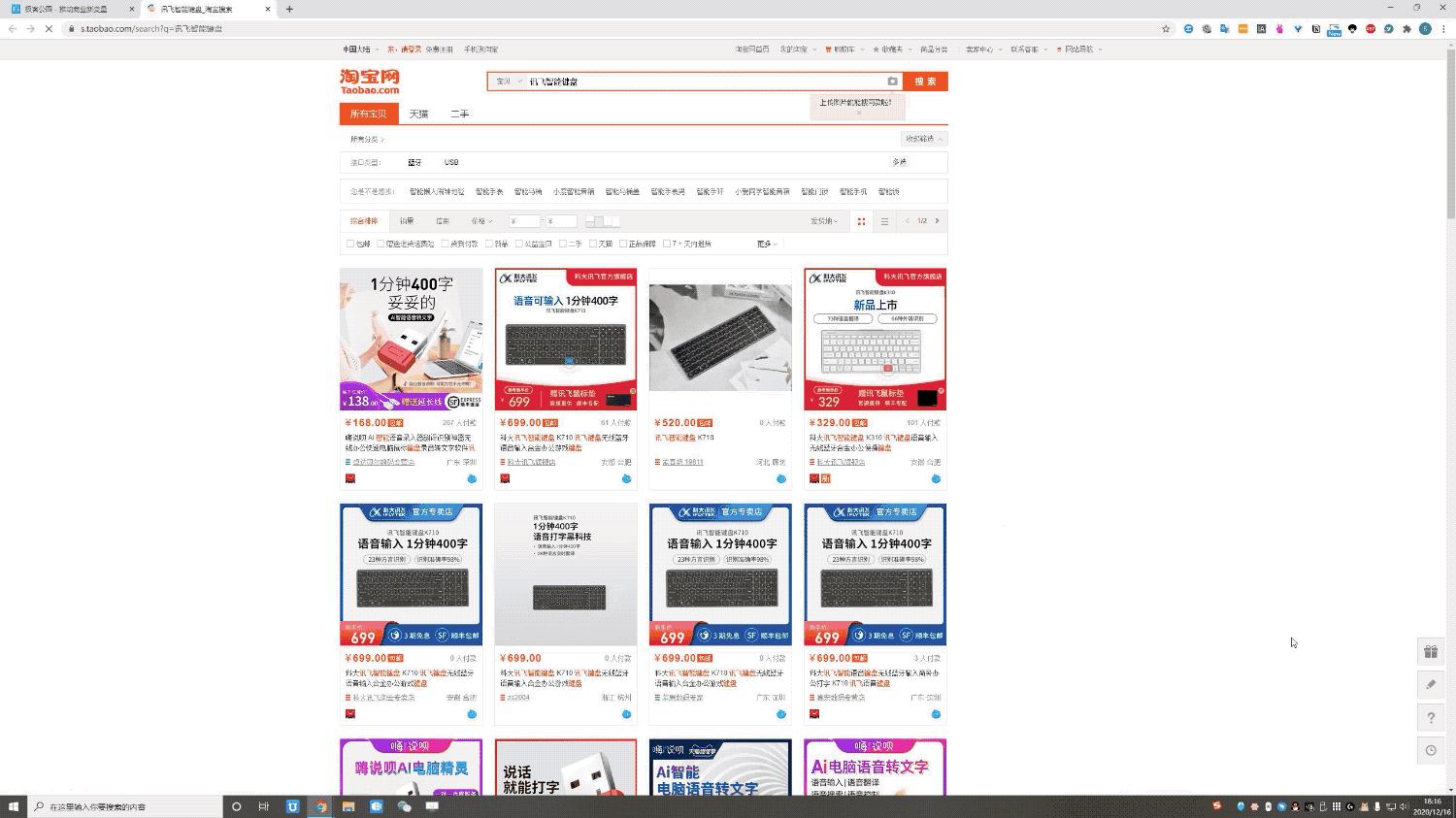Sort results by 信用
This screenshot has height=818, width=1456.
[443, 221]
